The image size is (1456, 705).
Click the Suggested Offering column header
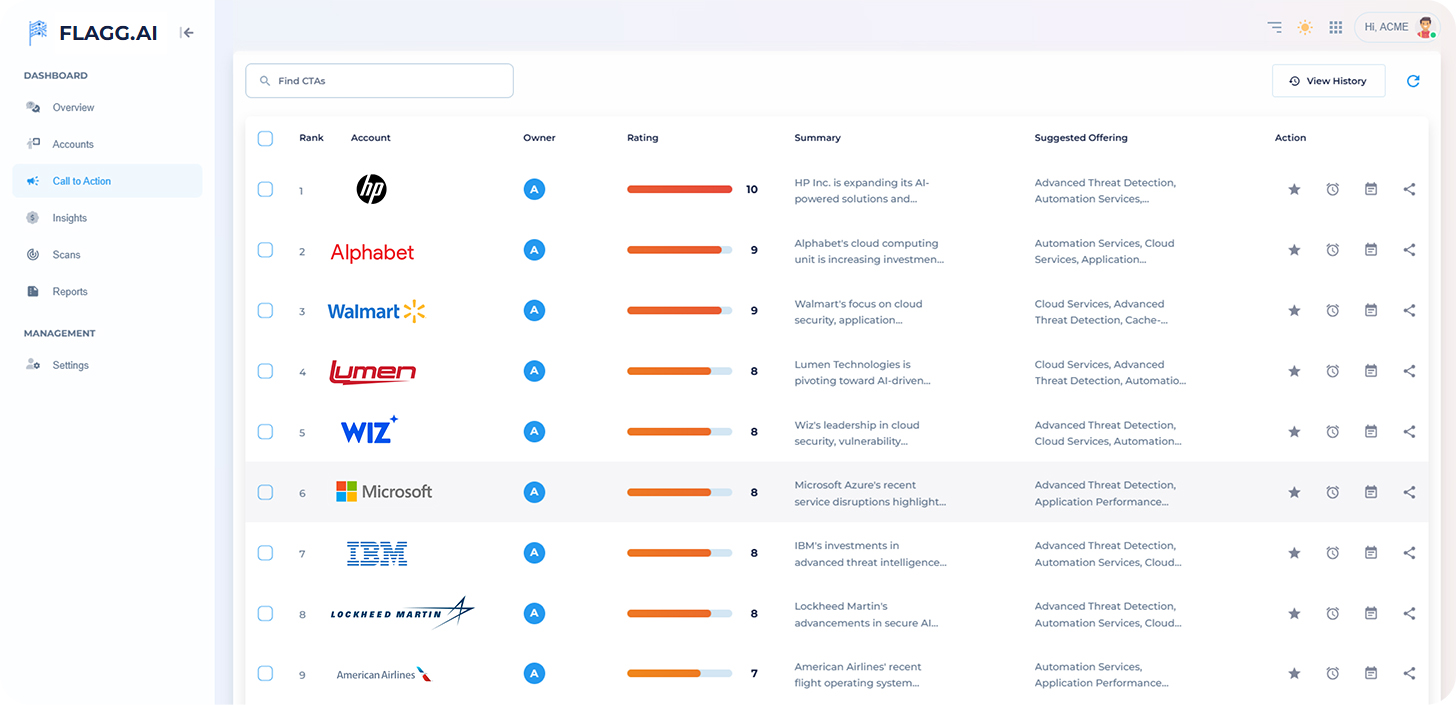click(1081, 138)
